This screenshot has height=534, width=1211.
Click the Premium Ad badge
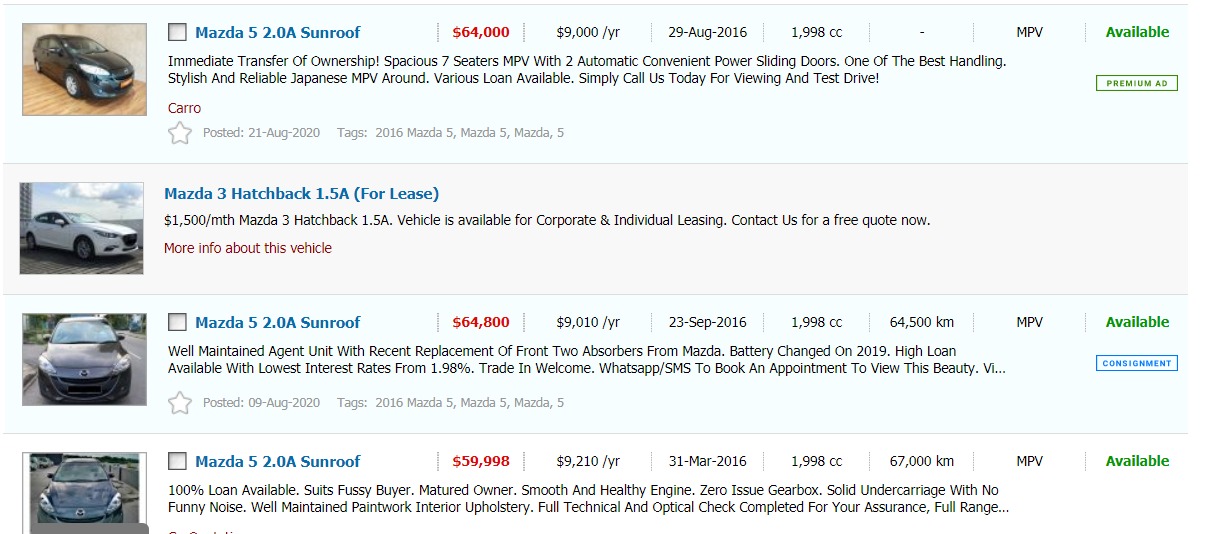[1136, 84]
